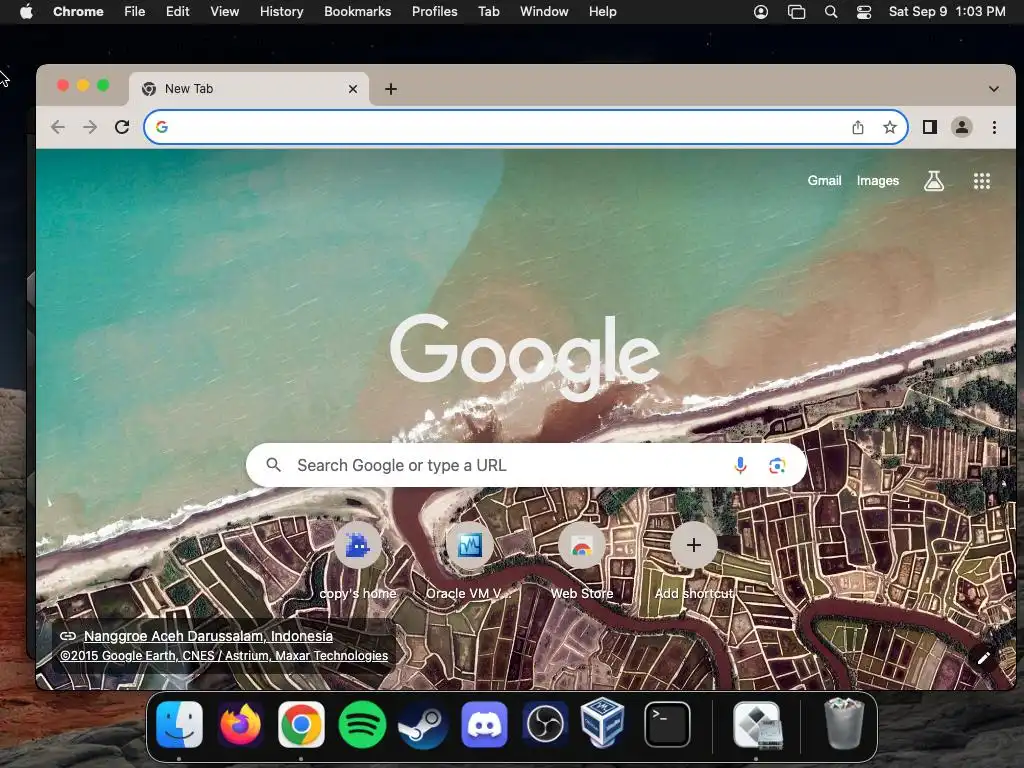Viewport: 1024px width, 768px height.
Task: Expand the tab search chevron
Action: click(x=993, y=89)
